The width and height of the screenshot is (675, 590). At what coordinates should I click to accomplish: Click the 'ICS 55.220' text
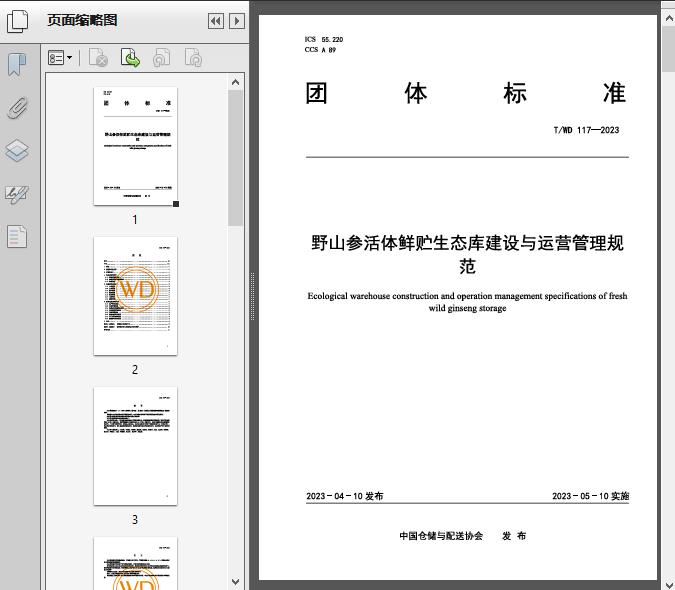[x=324, y=39]
